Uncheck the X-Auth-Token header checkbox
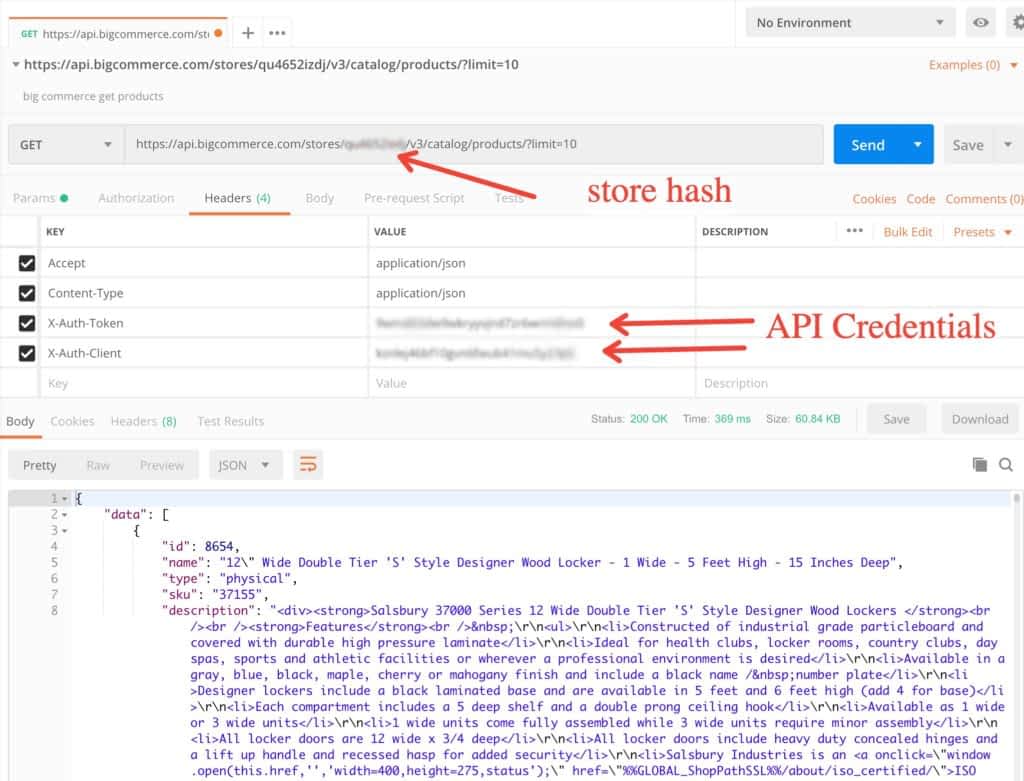Image resolution: width=1024 pixels, height=781 pixels. click(27, 323)
